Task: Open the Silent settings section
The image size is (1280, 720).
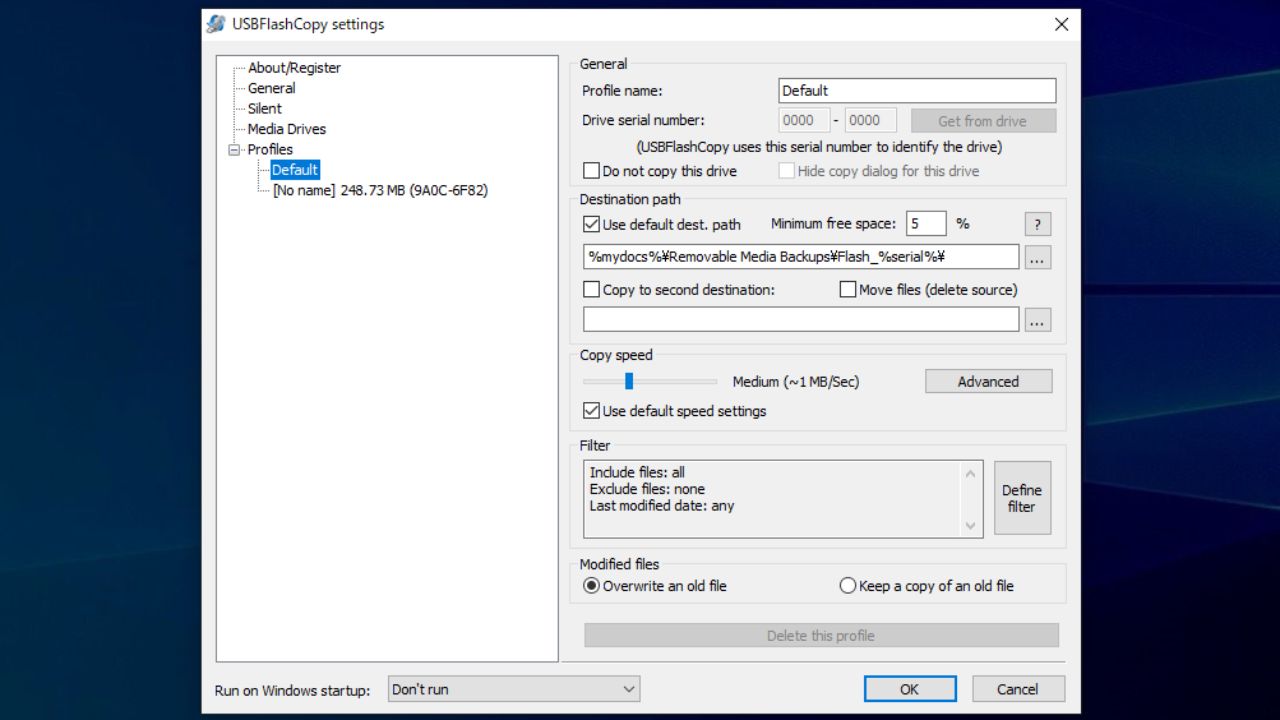Action: [x=265, y=108]
